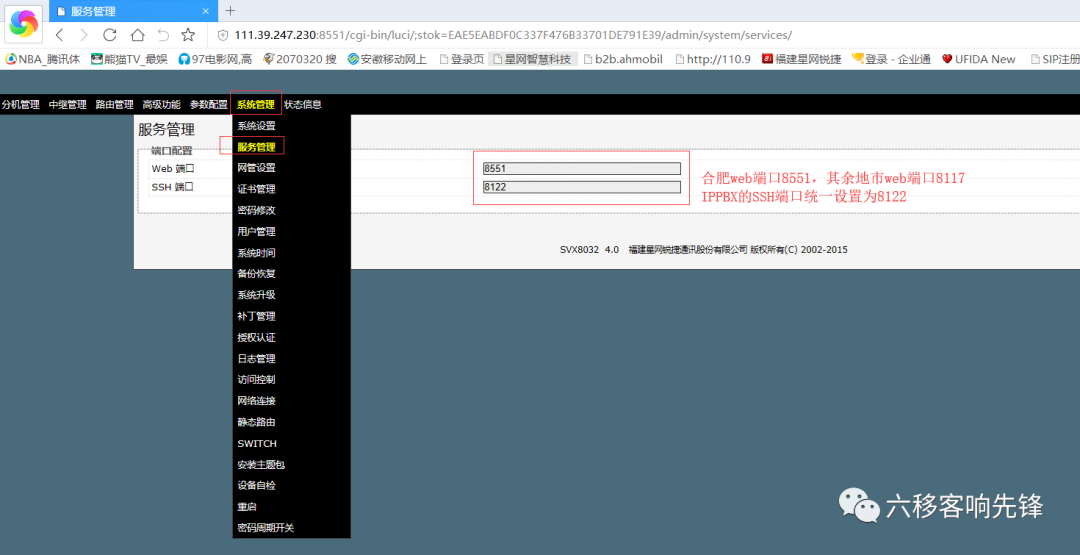Click the SSH 端口 label
This screenshot has height=555, width=1080.
coord(172,187)
